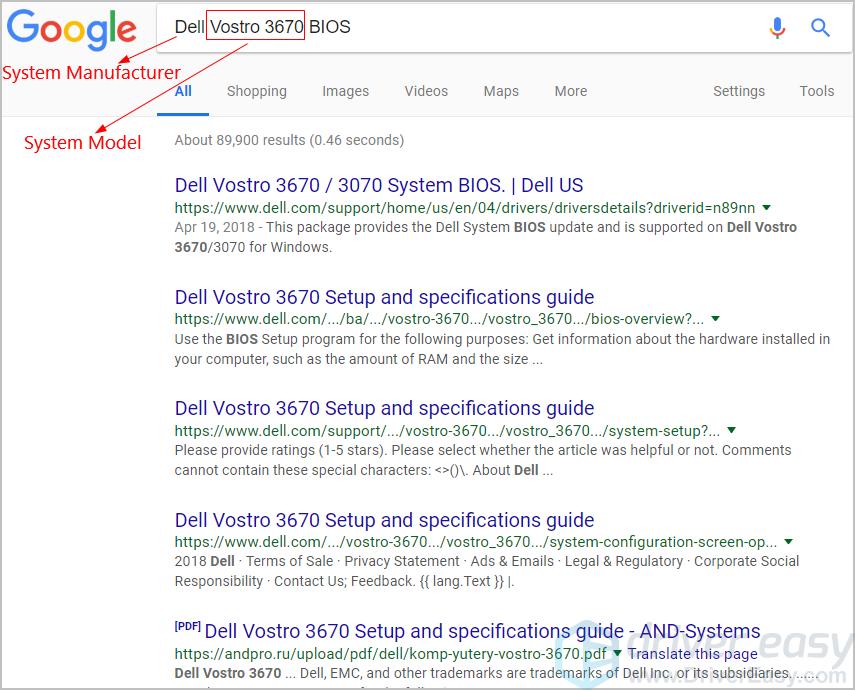Open the PDF result from AND-Systems

(x=482, y=631)
